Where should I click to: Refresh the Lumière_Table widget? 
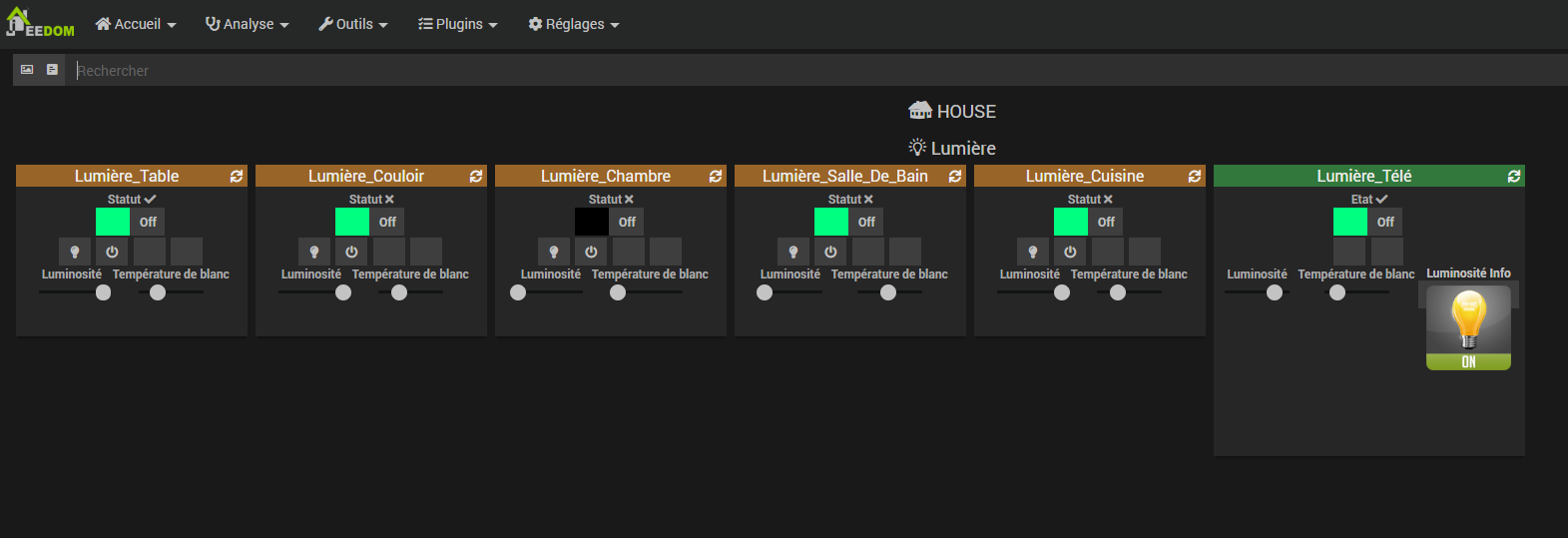(x=237, y=177)
